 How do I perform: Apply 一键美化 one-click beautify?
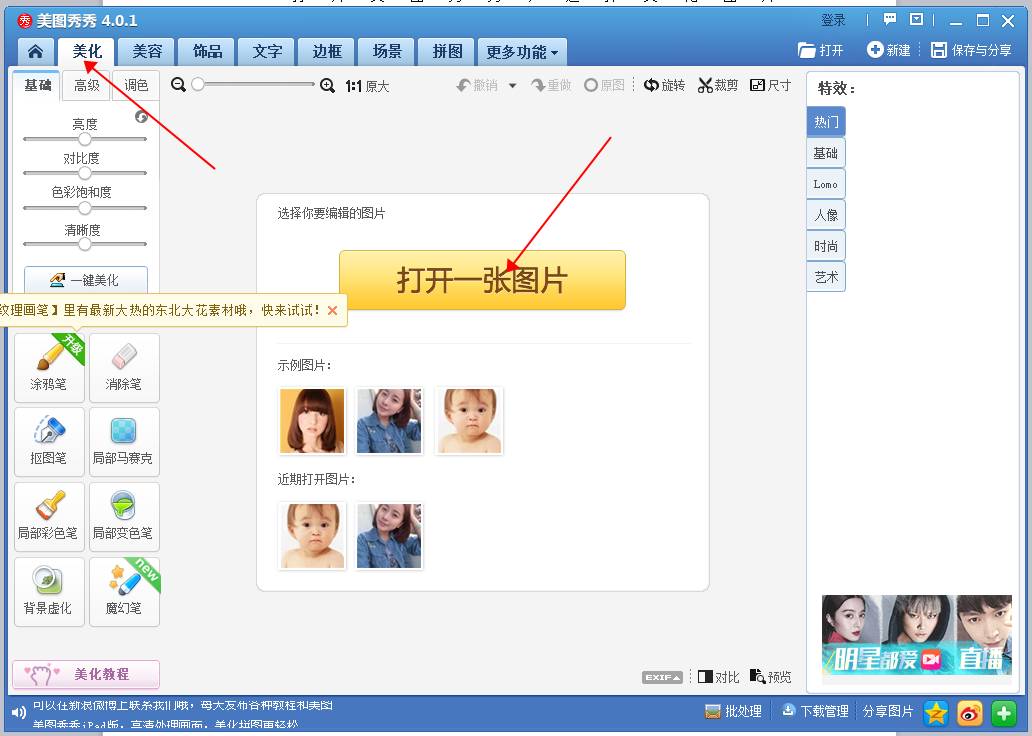pos(85,280)
